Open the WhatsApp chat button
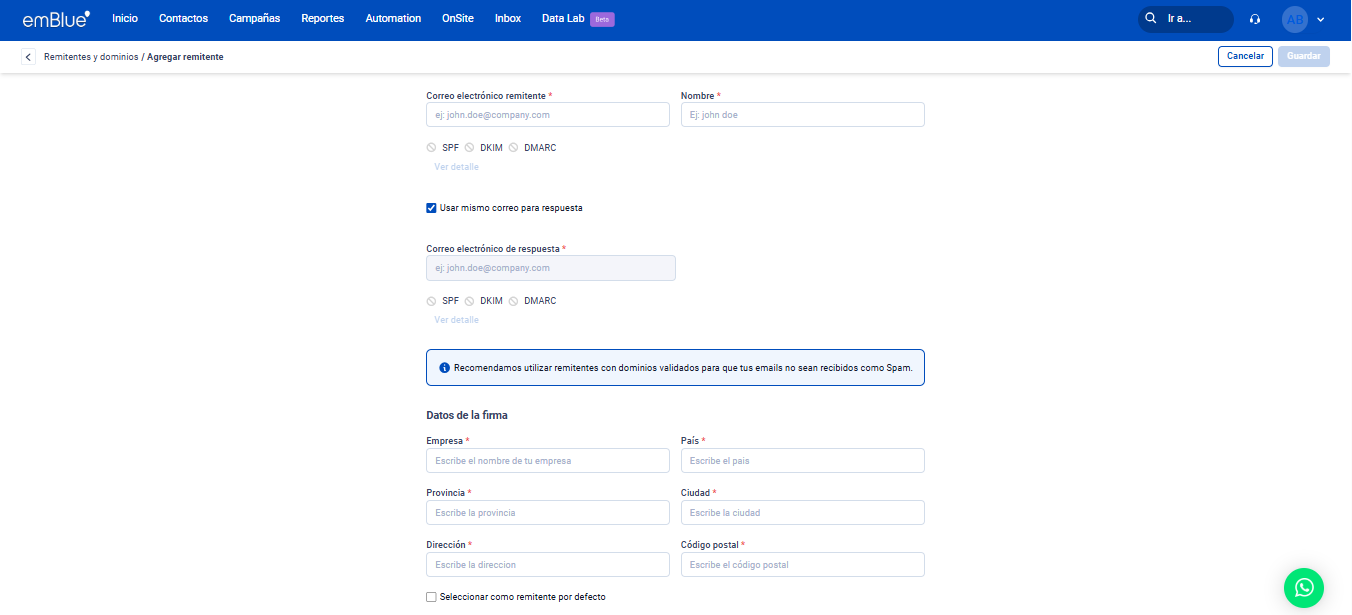The height and width of the screenshot is (615, 1352). pyautogui.click(x=1303, y=588)
